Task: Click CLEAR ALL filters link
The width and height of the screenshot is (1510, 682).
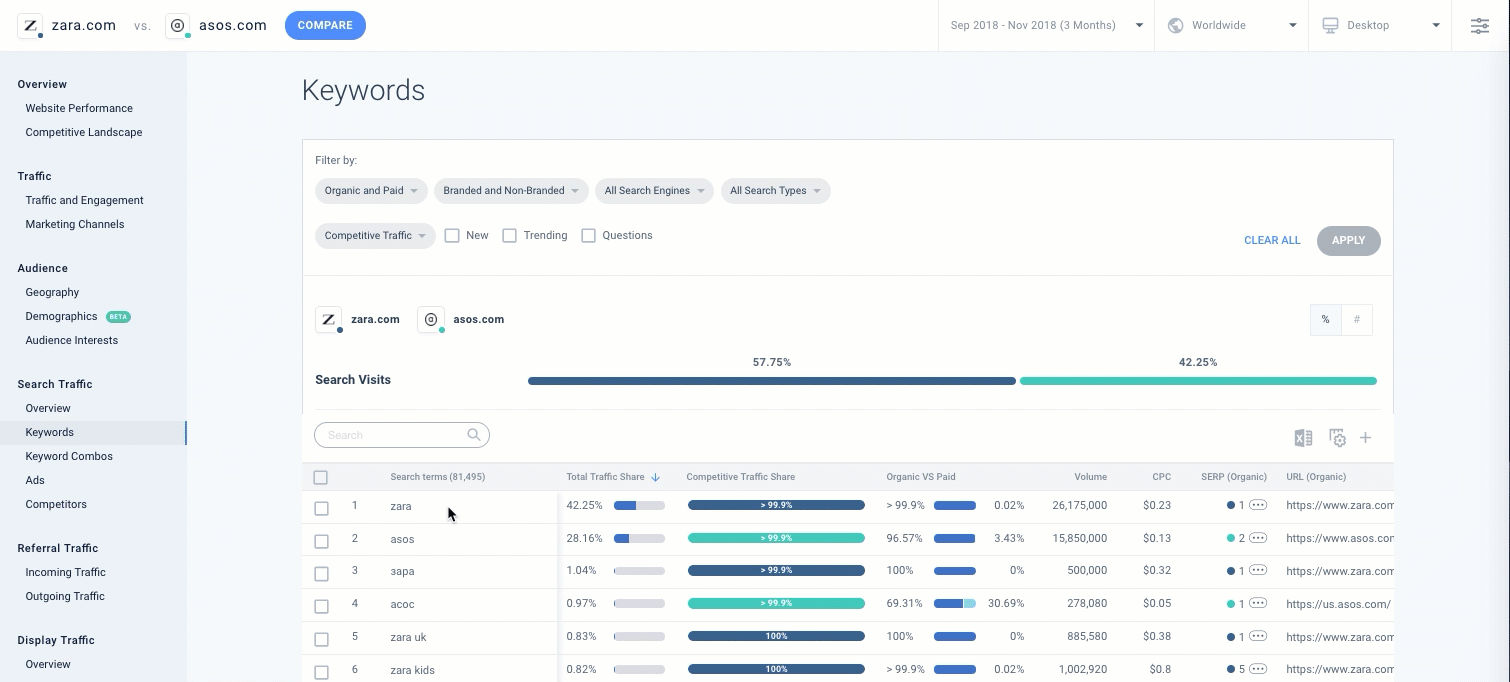Action: [1272, 240]
